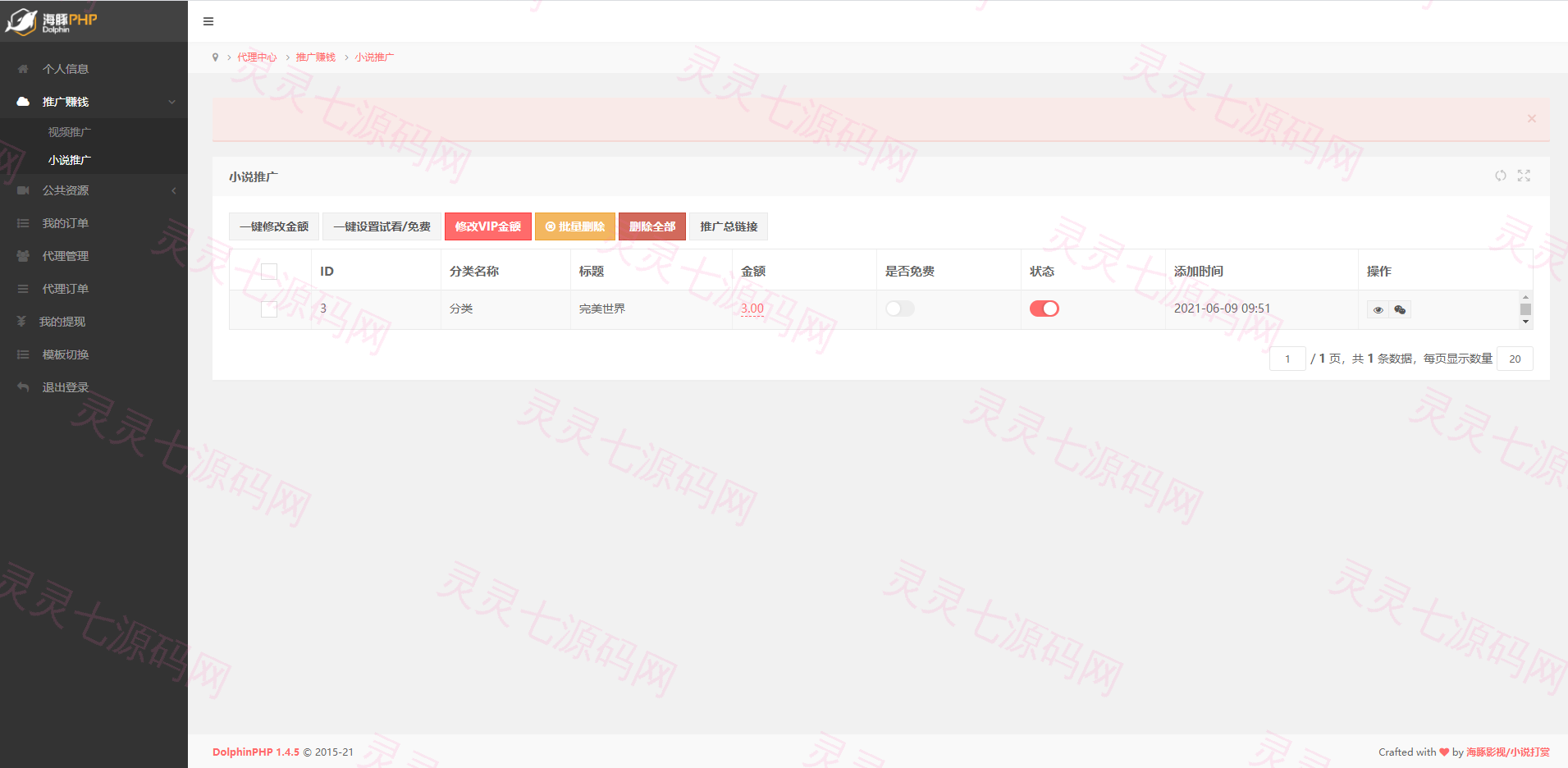Click the table vertical scrollbar thumb
This screenshot has width=1568, height=768.
pos(1525,309)
